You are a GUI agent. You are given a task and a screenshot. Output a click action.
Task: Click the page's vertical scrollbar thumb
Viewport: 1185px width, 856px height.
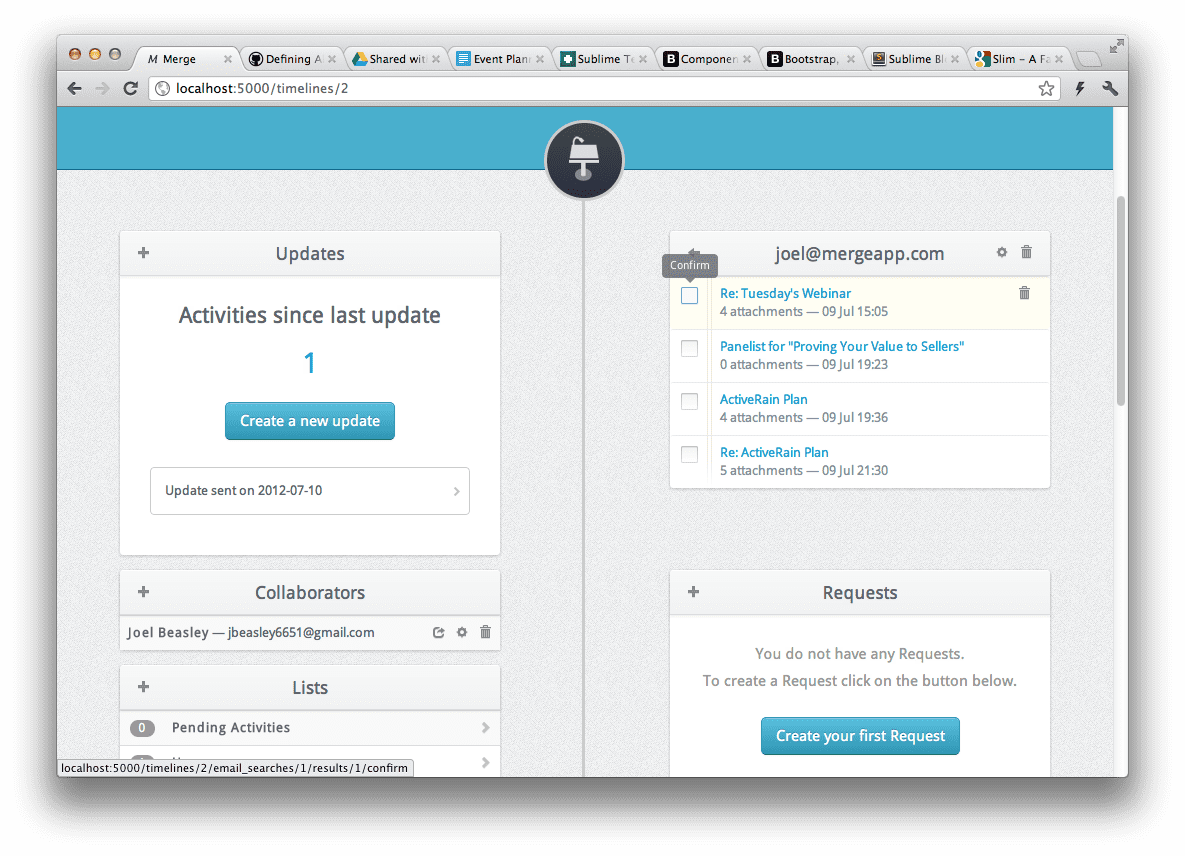point(1120,300)
